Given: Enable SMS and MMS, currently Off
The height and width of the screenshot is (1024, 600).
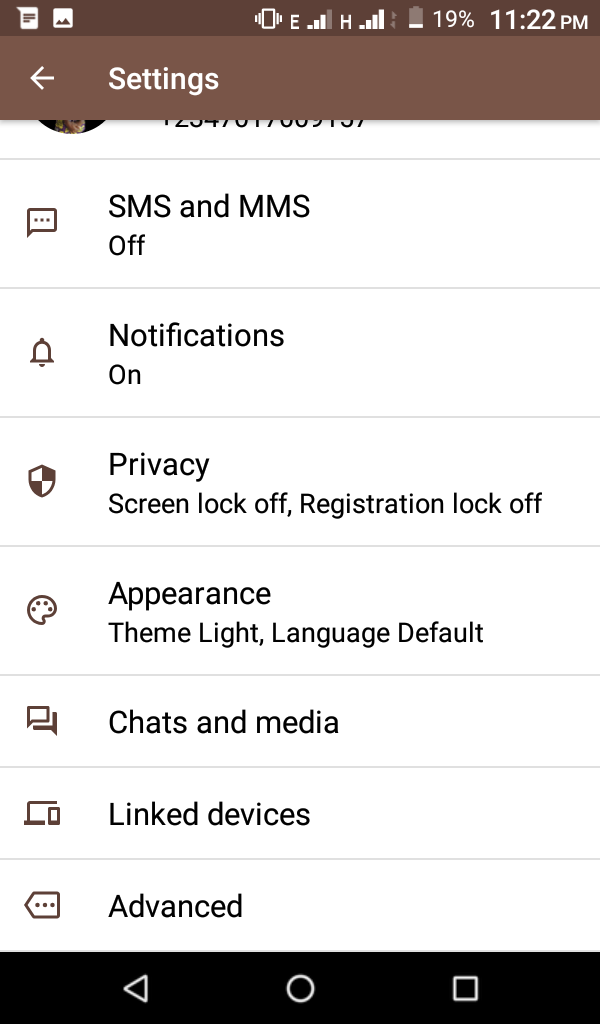Looking at the screenshot, I should [300, 223].
